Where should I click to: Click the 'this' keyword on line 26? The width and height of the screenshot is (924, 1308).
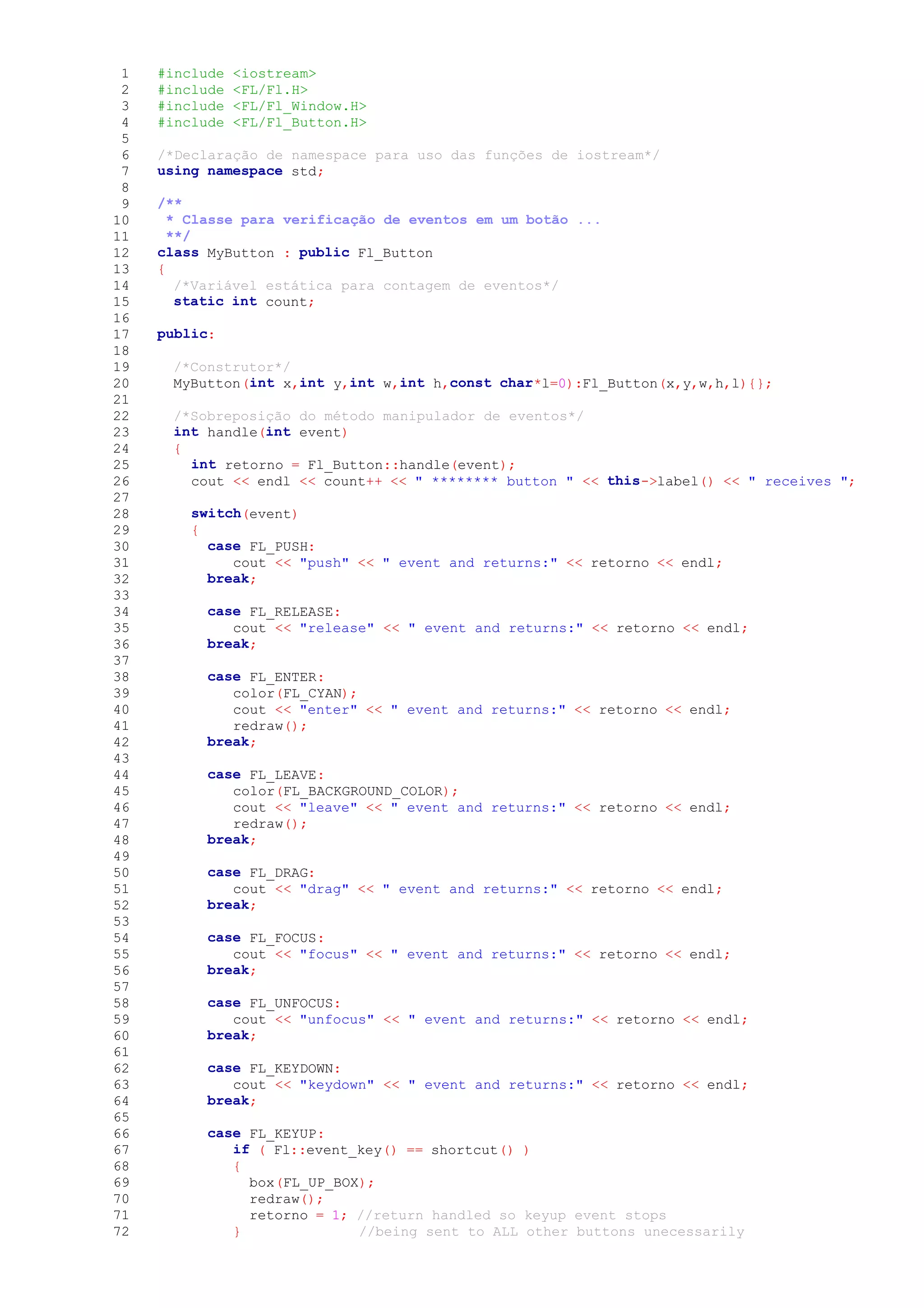(x=624, y=481)
